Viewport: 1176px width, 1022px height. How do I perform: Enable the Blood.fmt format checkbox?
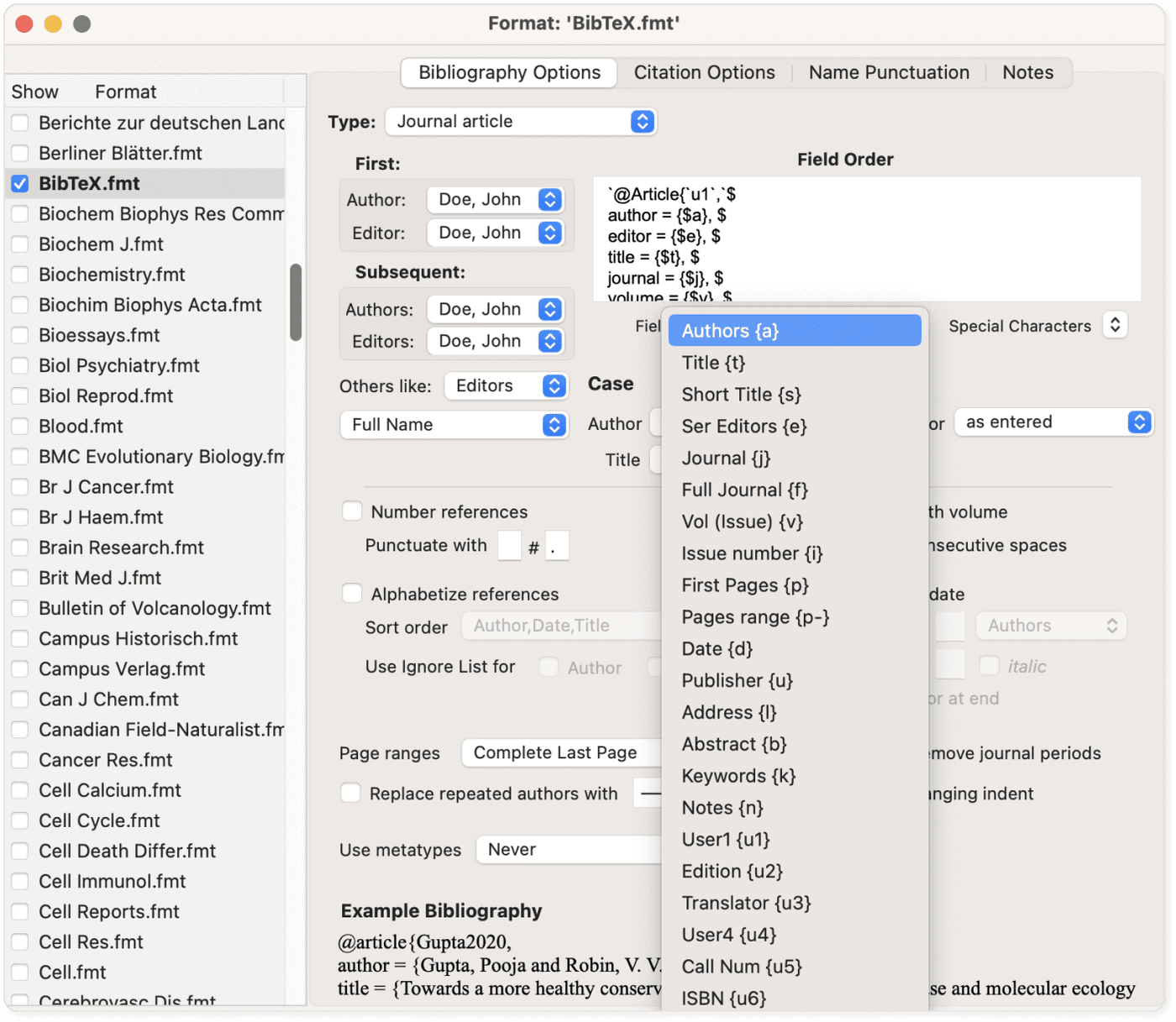(20, 426)
